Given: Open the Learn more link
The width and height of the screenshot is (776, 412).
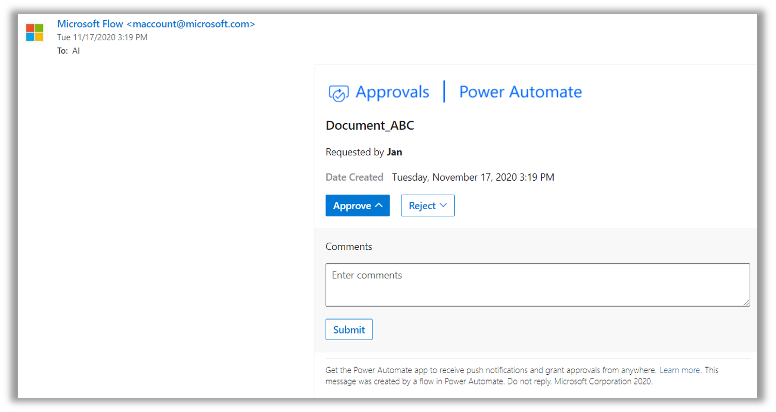Looking at the screenshot, I should 679,370.
